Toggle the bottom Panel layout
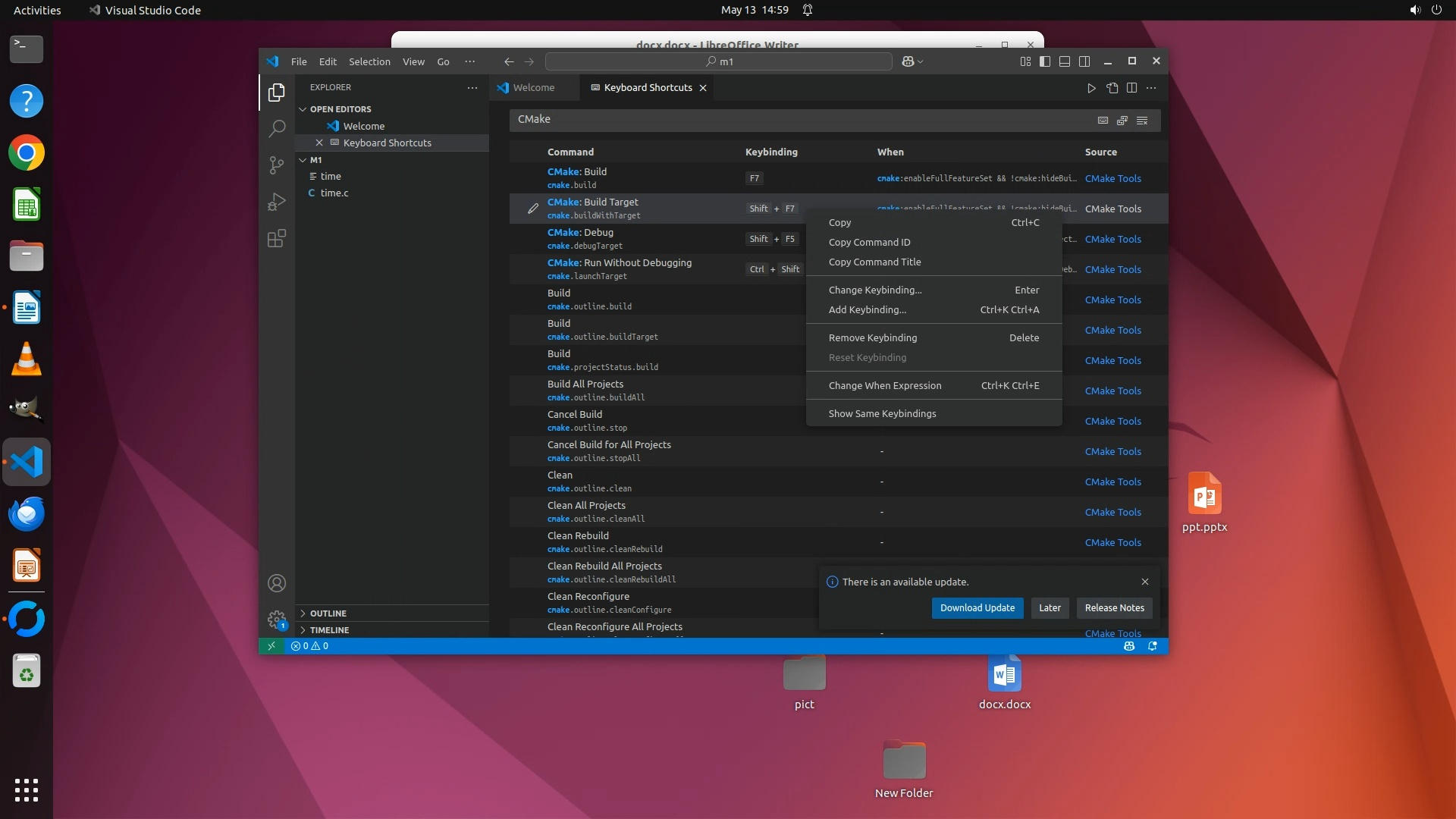The width and height of the screenshot is (1456, 819). click(1065, 61)
